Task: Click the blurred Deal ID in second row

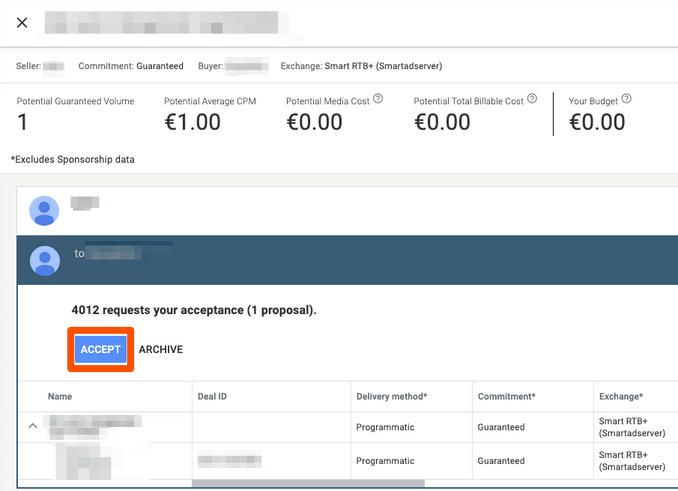Action: tap(230, 460)
